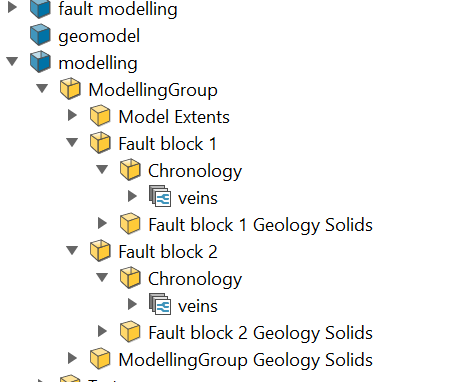Click the Model Extents yellow cube icon
The image size is (459, 382).
(x=100, y=116)
